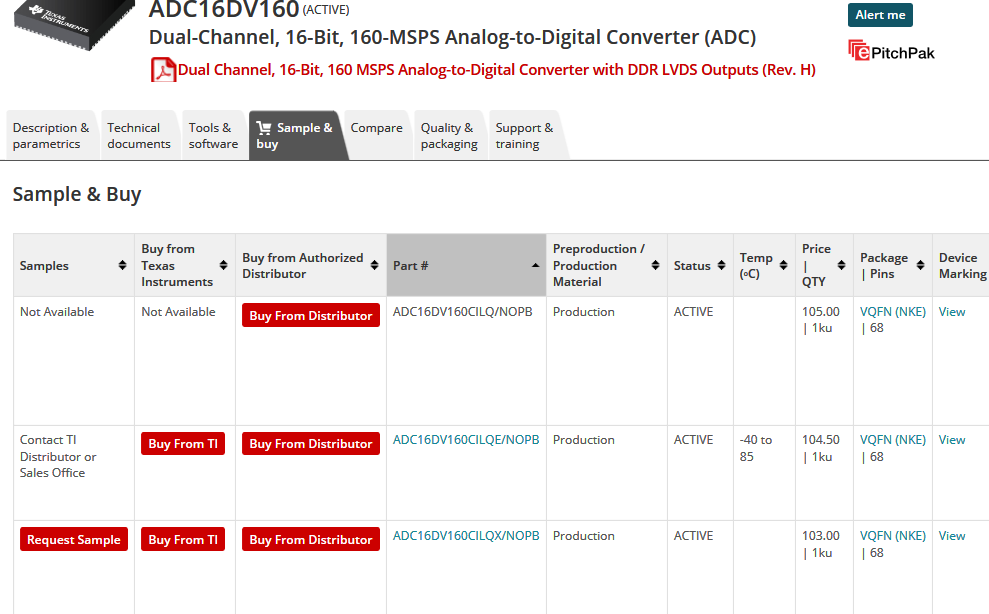Click the shopping cart icon in Sample & buy tab

pyautogui.click(x=264, y=127)
